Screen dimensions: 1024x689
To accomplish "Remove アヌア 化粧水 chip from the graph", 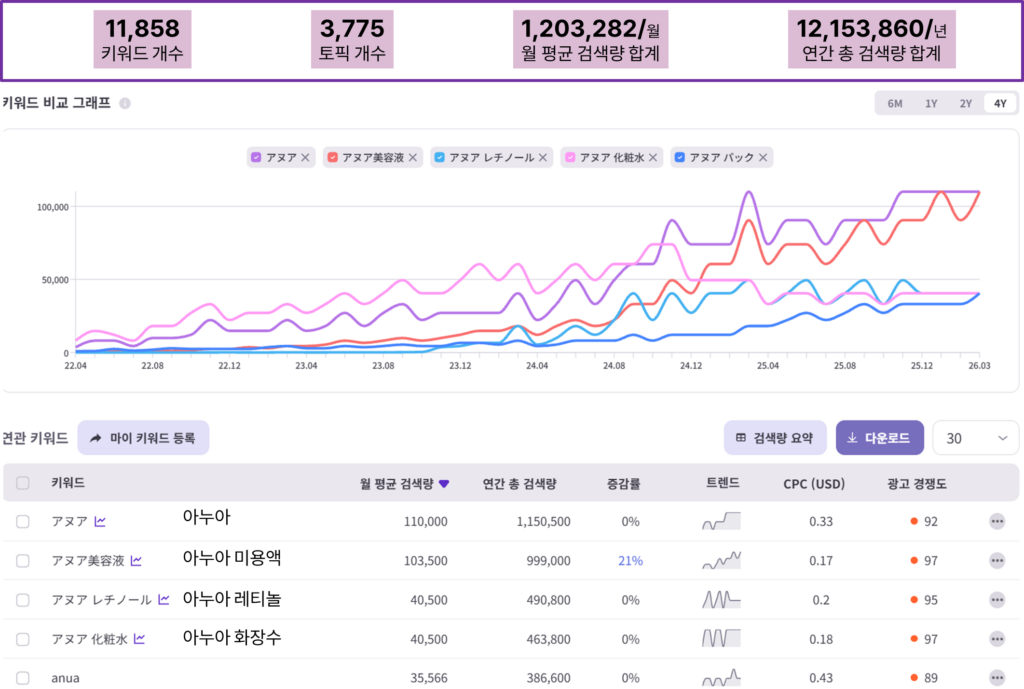I will pos(653,157).
